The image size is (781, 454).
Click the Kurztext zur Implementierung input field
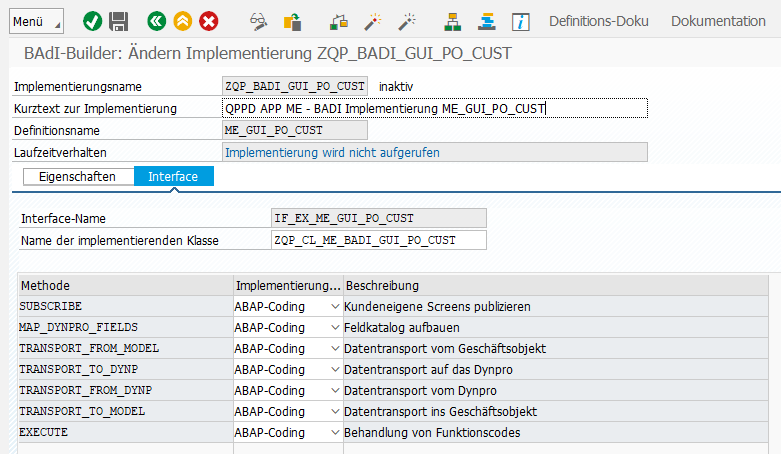point(434,108)
